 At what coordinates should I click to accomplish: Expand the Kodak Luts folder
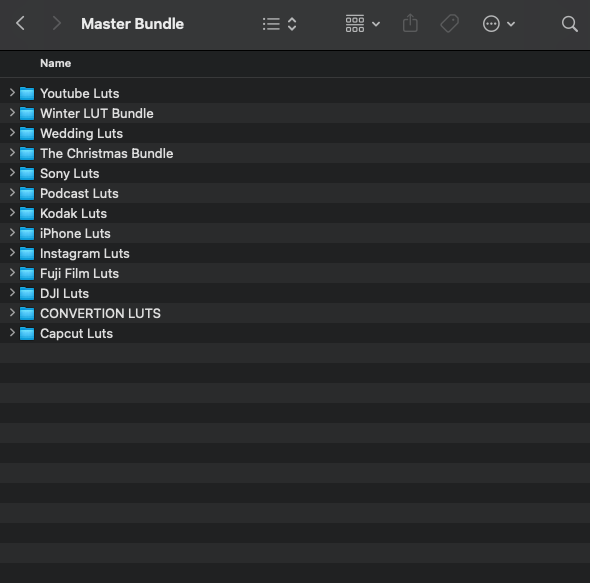tap(12, 213)
